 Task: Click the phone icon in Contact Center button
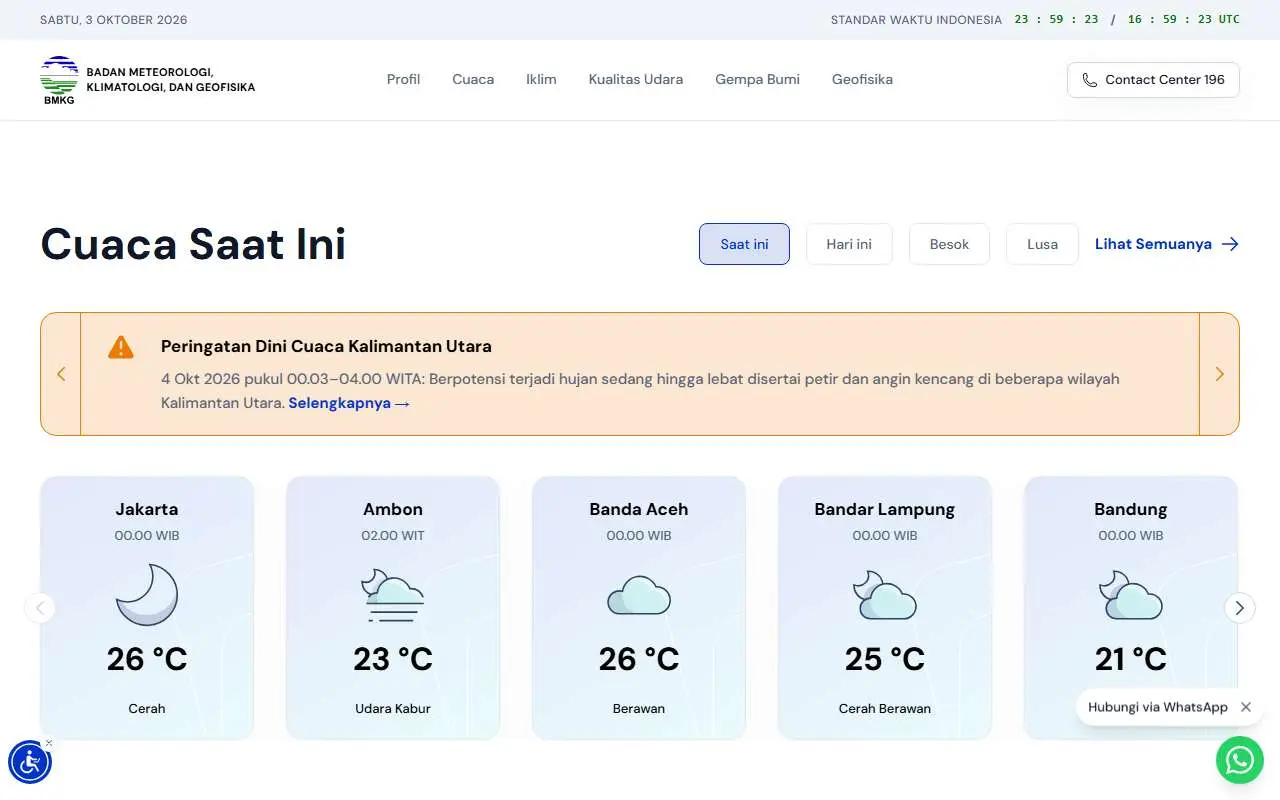click(1090, 80)
